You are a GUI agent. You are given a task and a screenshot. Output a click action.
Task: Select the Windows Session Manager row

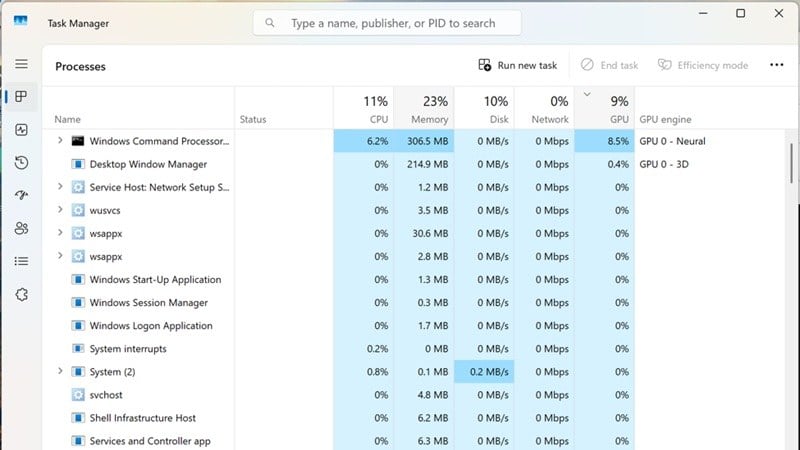(413, 303)
